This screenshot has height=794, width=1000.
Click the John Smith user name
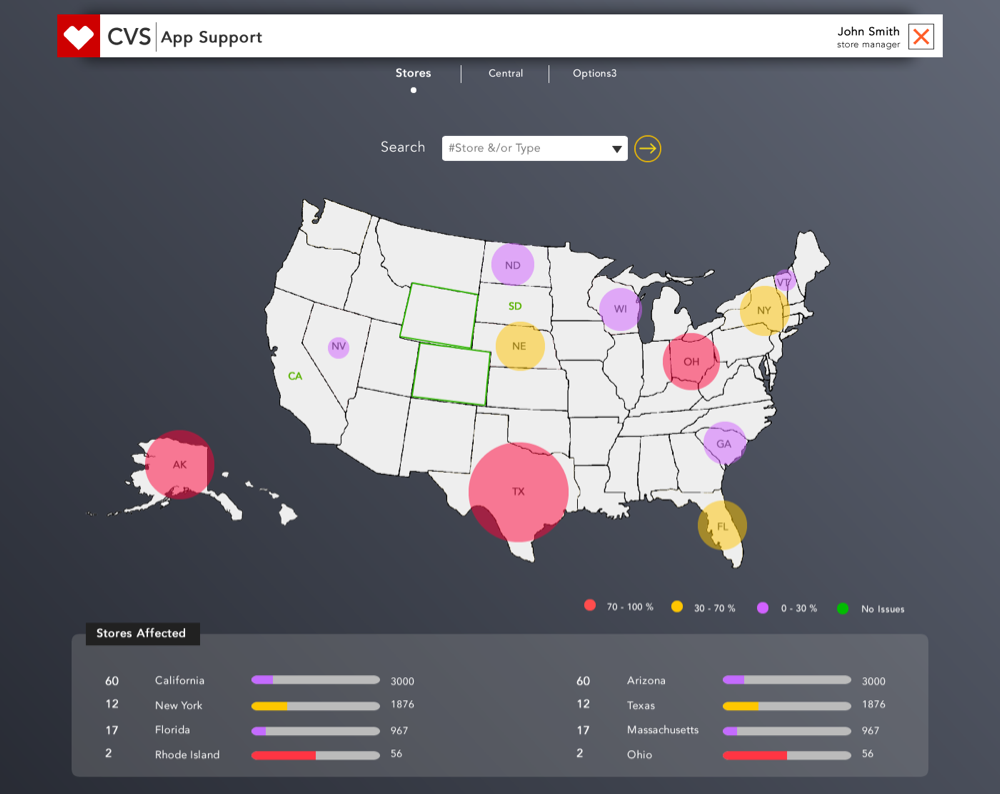868,31
